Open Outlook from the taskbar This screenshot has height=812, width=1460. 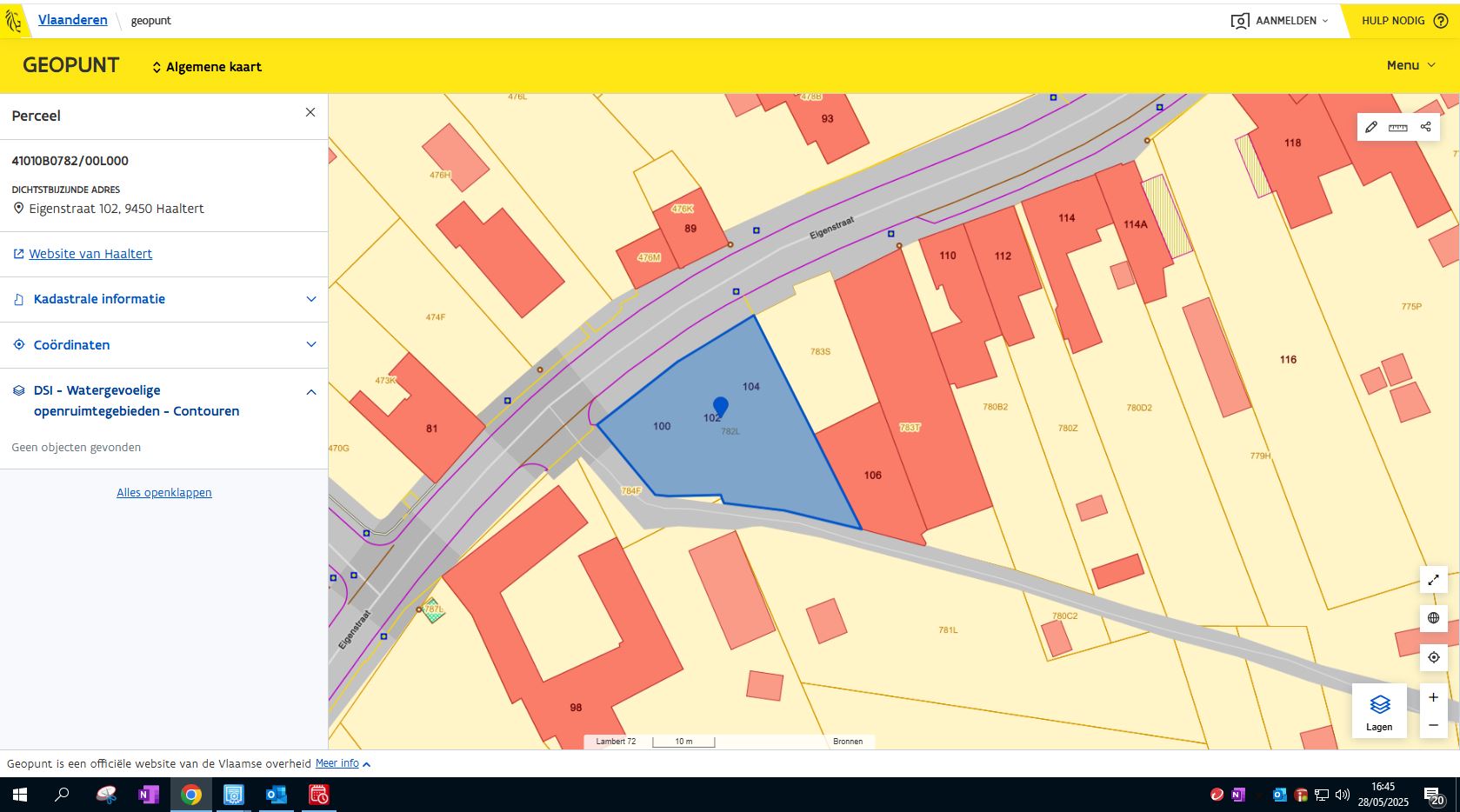276,795
